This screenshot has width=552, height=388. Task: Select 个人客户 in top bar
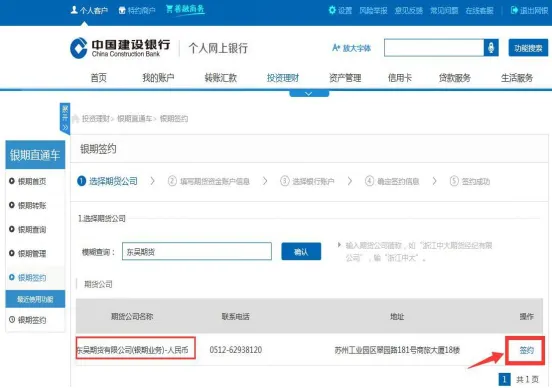(89, 10)
